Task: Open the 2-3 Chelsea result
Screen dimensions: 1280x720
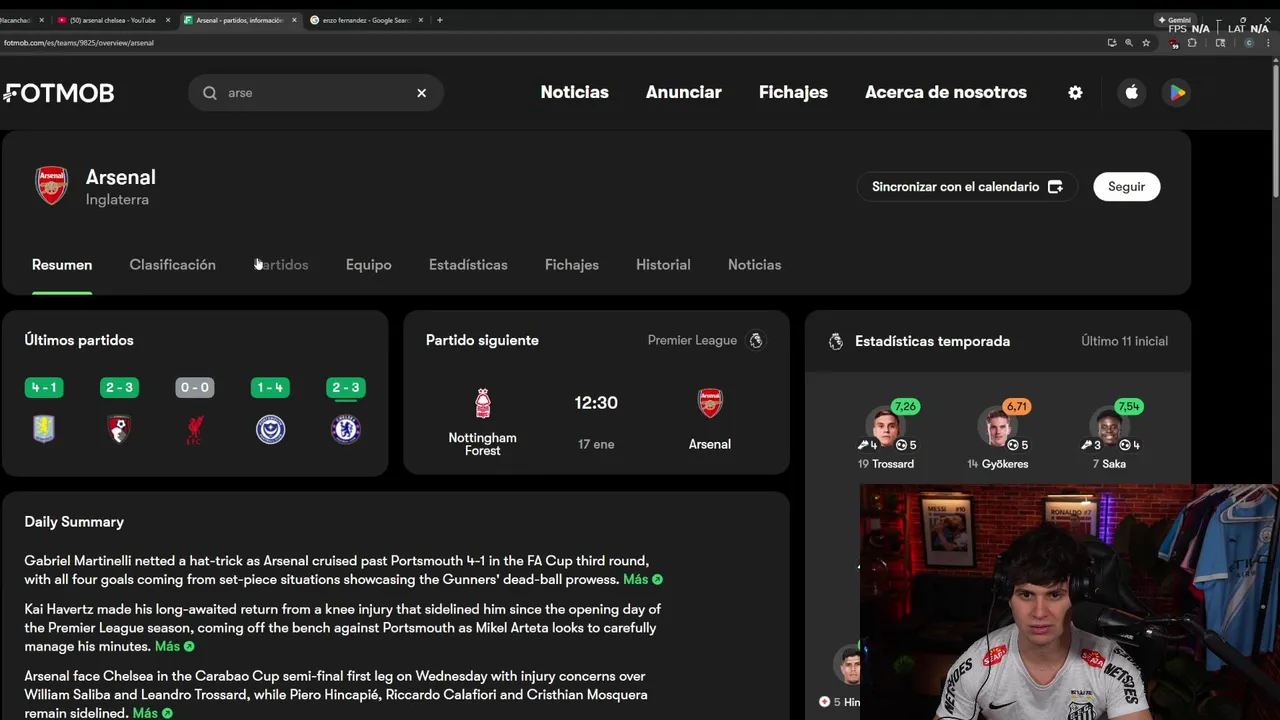Action: [x=346, y=388]
